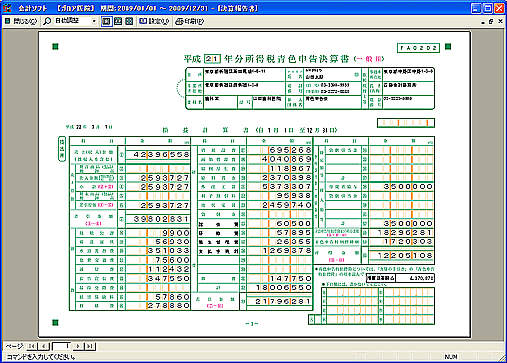The width and height of the screenshot is (507, 363).
Task: Click the value 118967
Action: pos(290,169)
